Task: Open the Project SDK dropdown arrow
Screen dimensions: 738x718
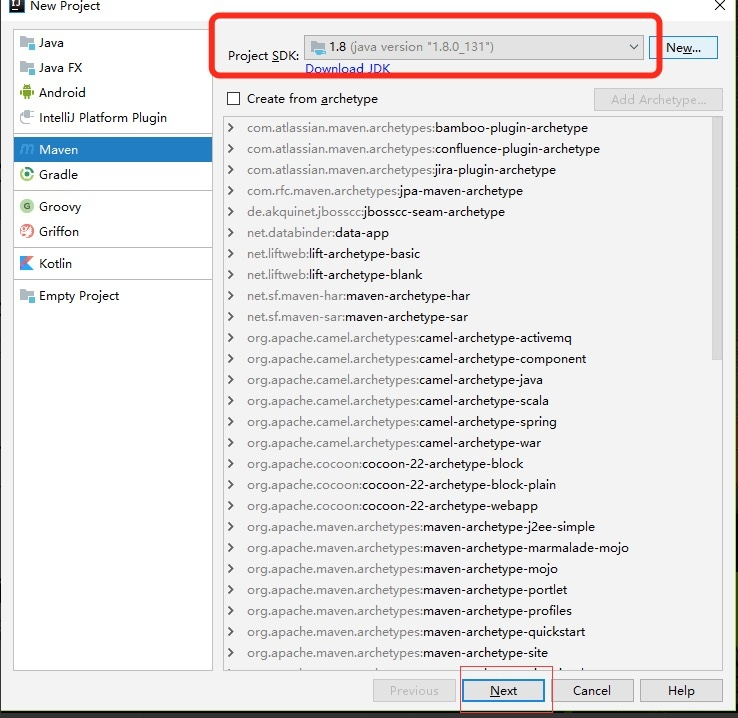Action: 634,47
